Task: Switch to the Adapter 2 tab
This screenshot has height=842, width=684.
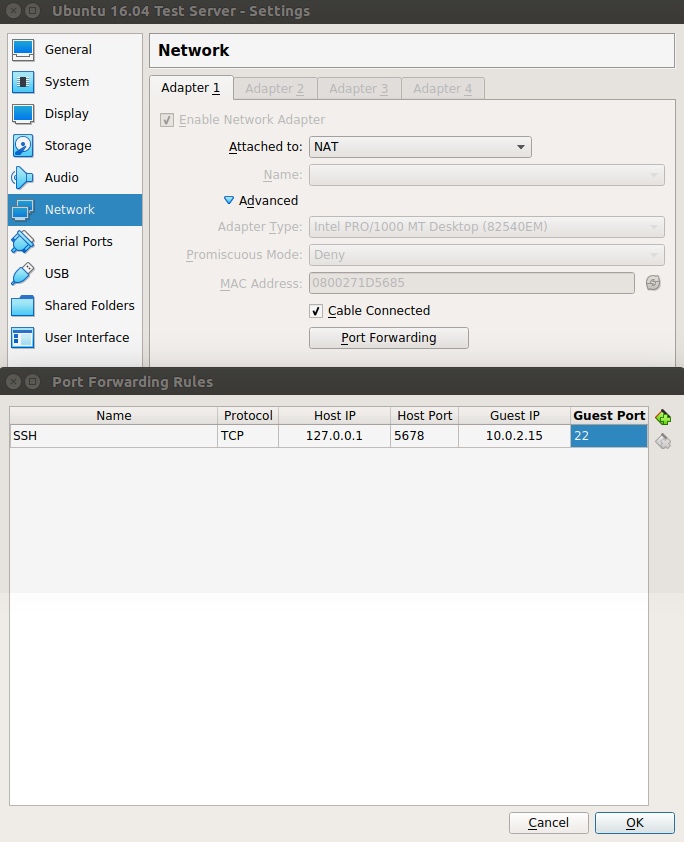Action: point(275,89)
